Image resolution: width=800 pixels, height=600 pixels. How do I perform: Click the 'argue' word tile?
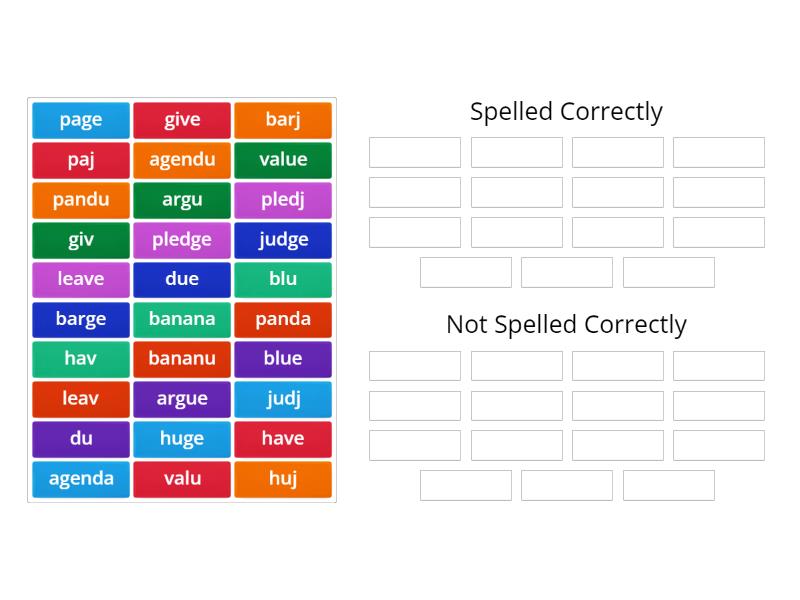[x=181, y=399]
